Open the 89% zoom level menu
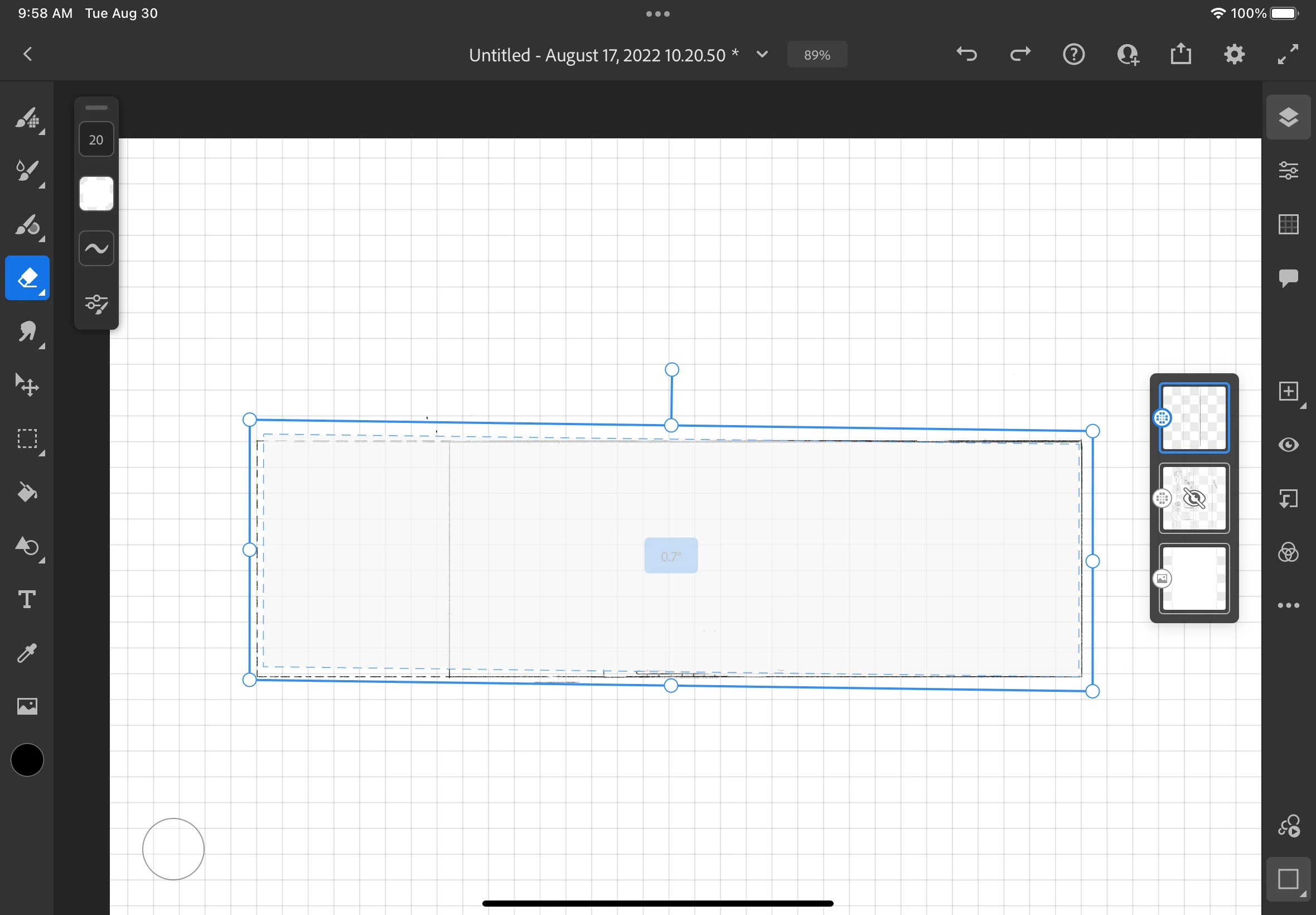This screenshot has height=915, width=1316. point(816,55)
